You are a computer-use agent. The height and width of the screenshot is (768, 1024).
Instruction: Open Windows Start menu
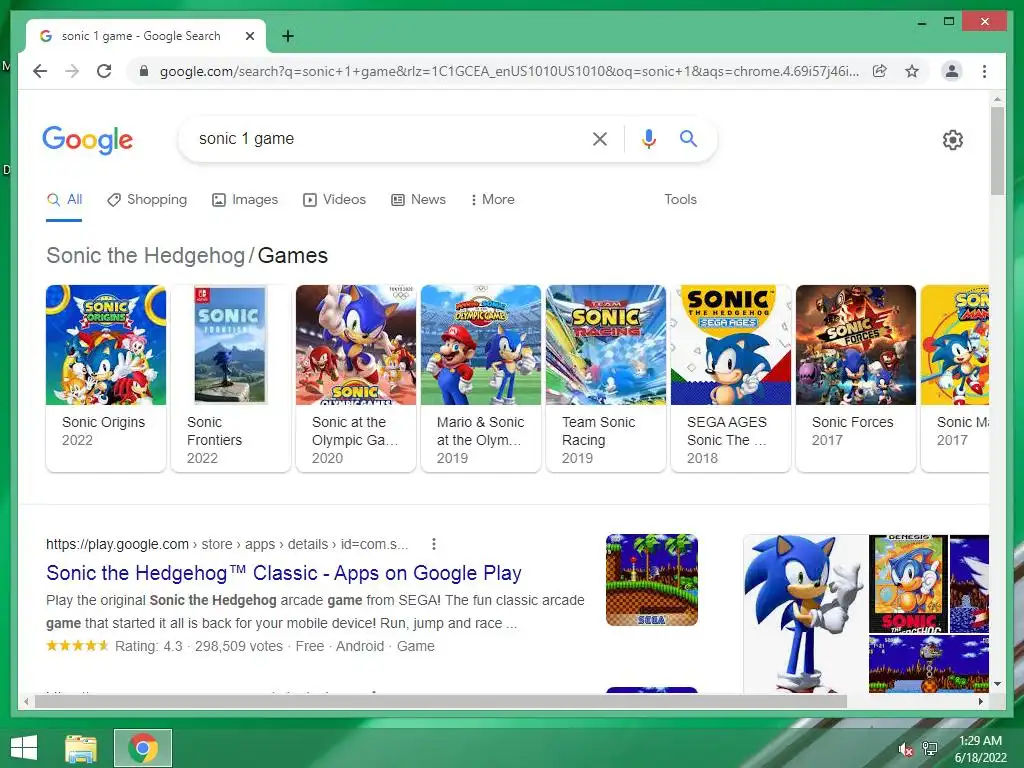[x=24, y=748]
